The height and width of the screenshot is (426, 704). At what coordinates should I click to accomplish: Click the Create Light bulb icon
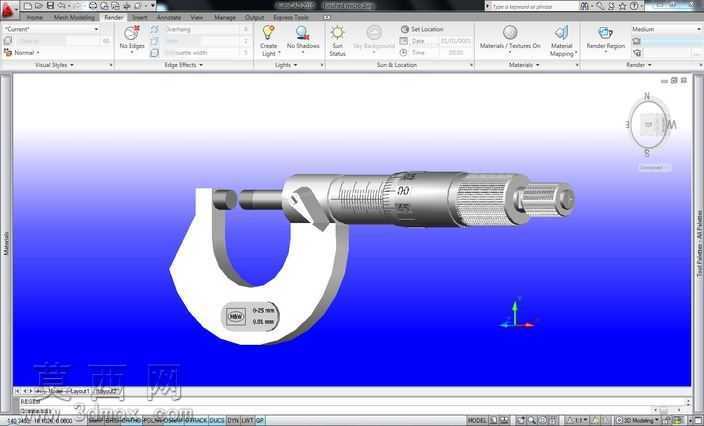[x=268, y=32]
